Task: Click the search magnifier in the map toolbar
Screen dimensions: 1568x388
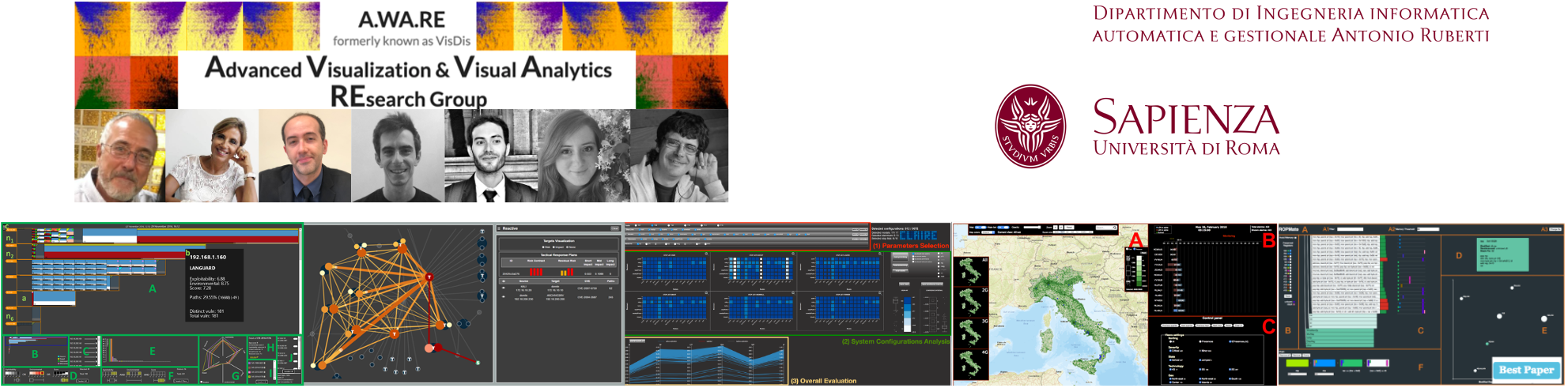Action: (x=1114, y=228)
